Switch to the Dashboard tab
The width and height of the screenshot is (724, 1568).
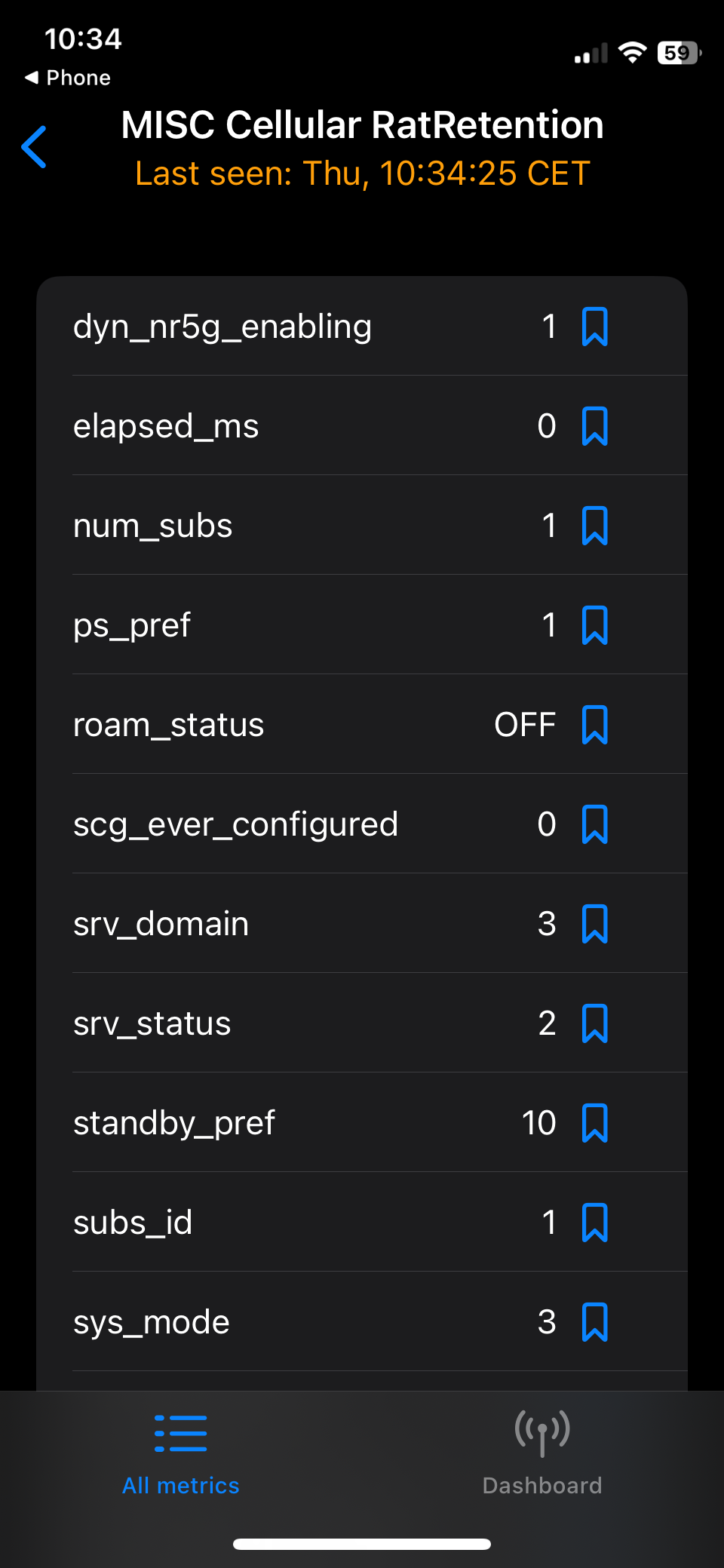pyautogui.click(x=541, y=1453)
